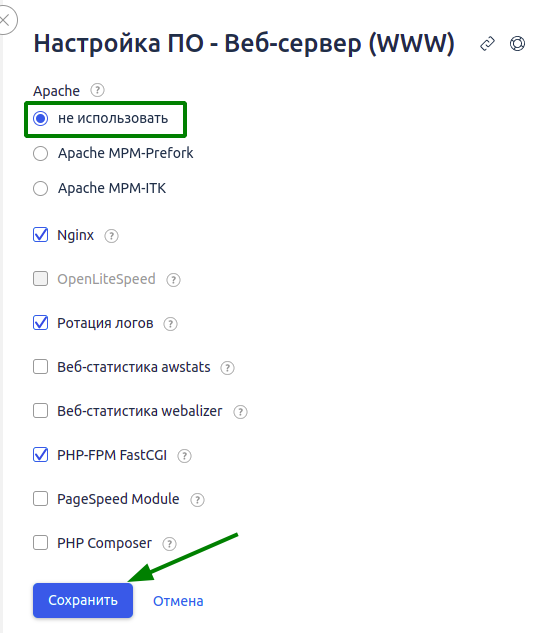Show the PageSpeed Module help tooltip
537x633 pixels.
[197, 500]
